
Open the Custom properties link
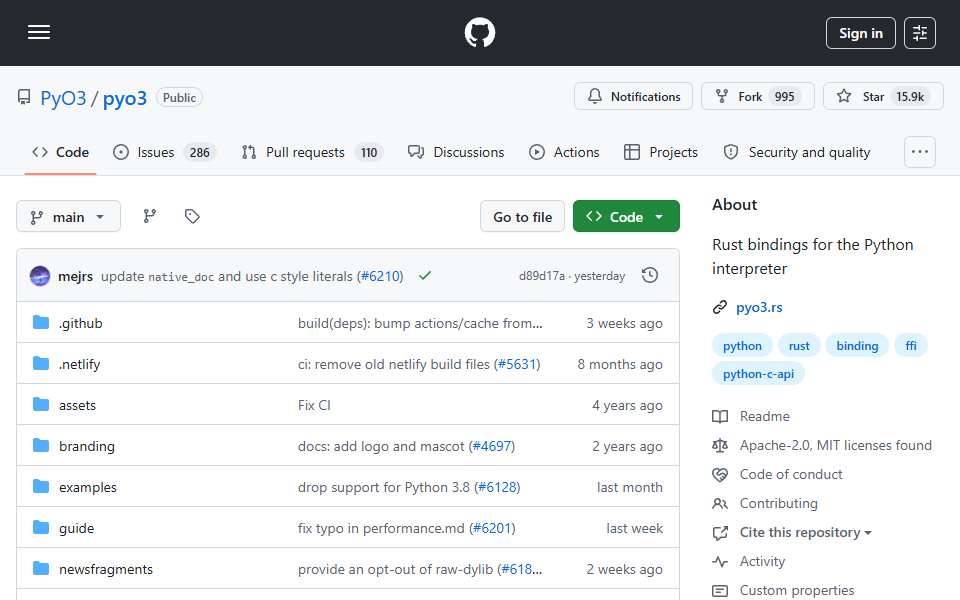(797, 590)
